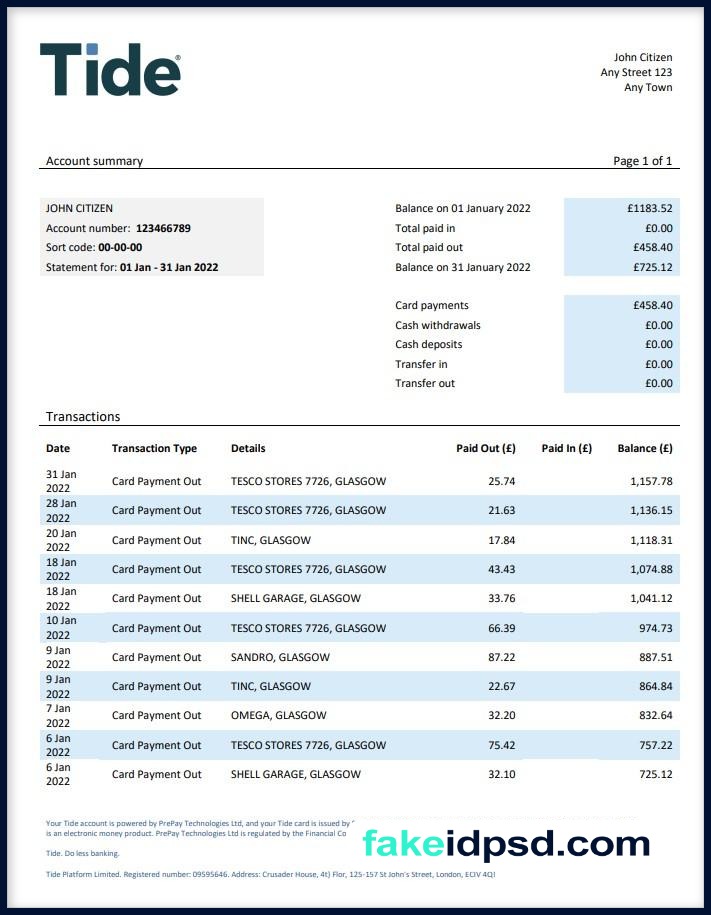Click the fakeidpsd.com watermark
The image size is (711, 915).
coord(506,843)
